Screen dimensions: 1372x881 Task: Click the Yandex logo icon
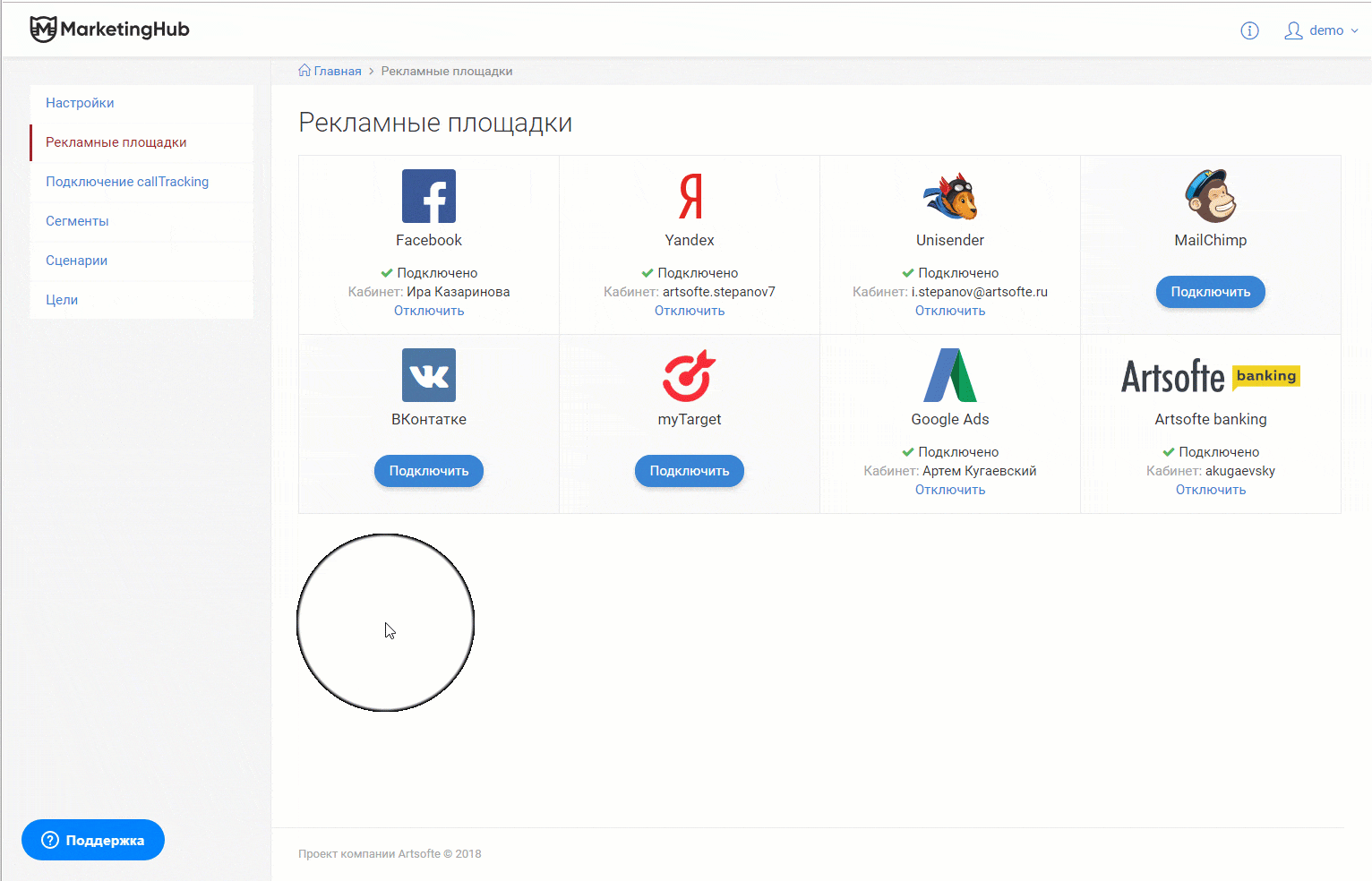tap(690, 196)
